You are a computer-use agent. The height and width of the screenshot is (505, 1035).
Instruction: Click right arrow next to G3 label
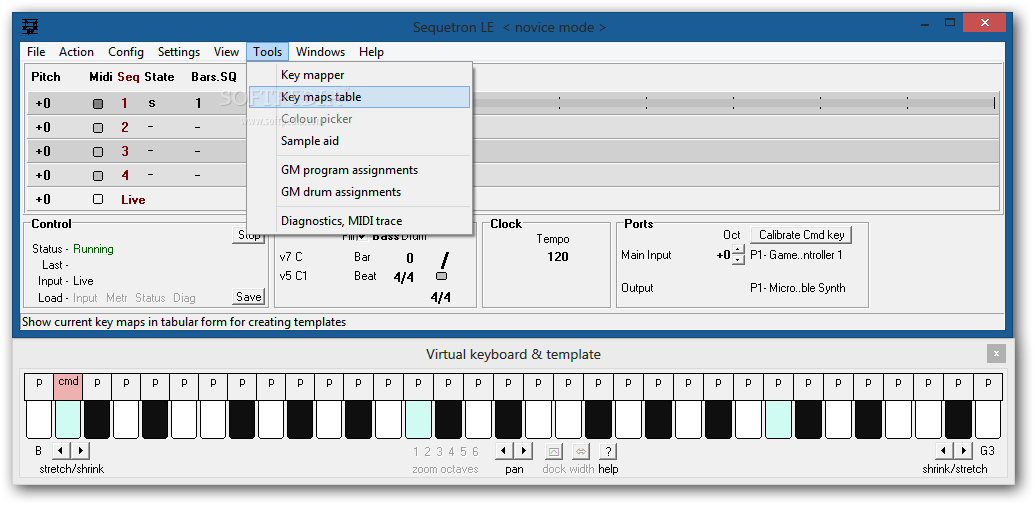(964, 452)
